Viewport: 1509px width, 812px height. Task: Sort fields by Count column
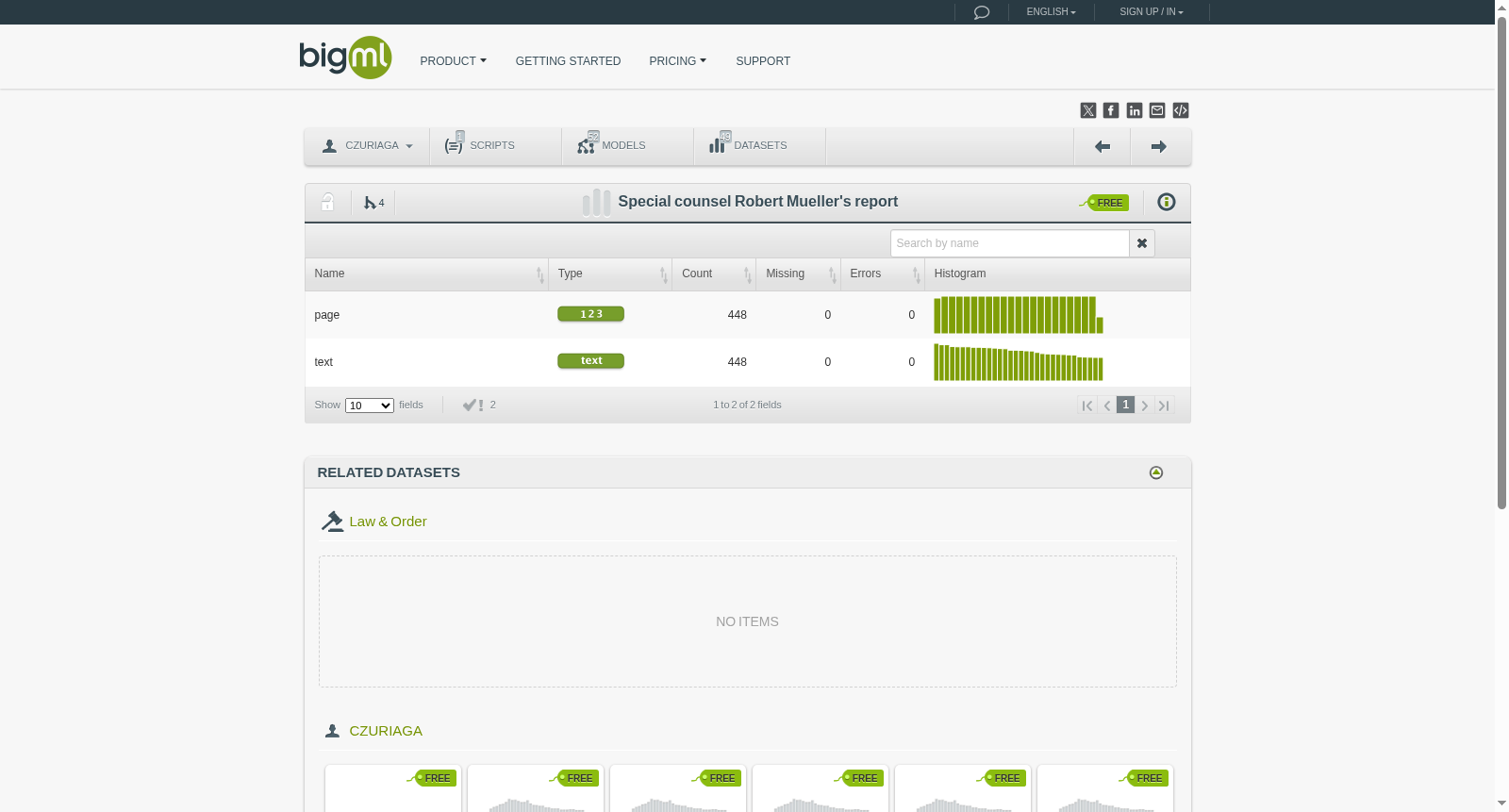(x=714, y=274)
